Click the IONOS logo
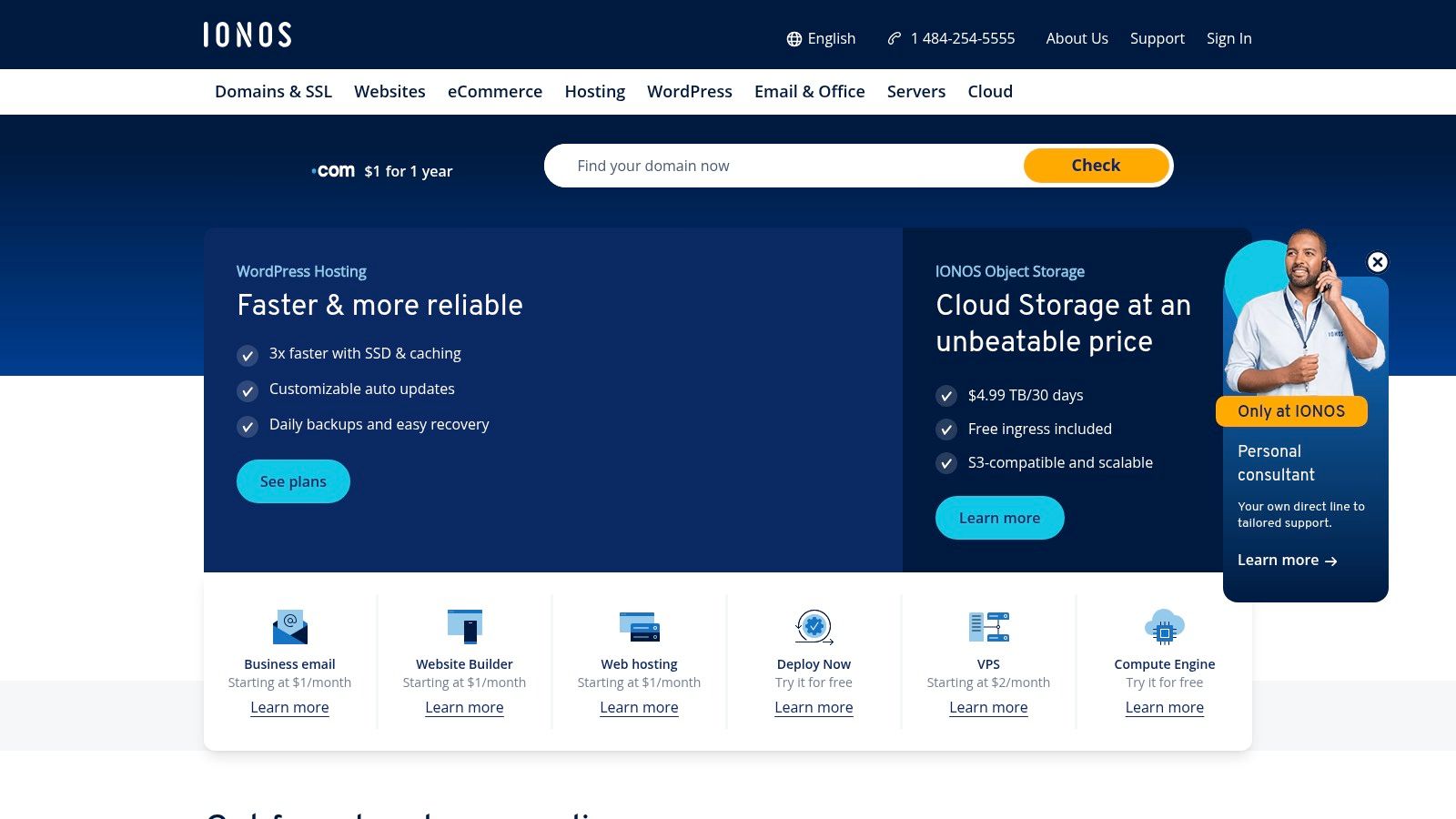Screen dimensions: 1456x819 coord(248,35)
